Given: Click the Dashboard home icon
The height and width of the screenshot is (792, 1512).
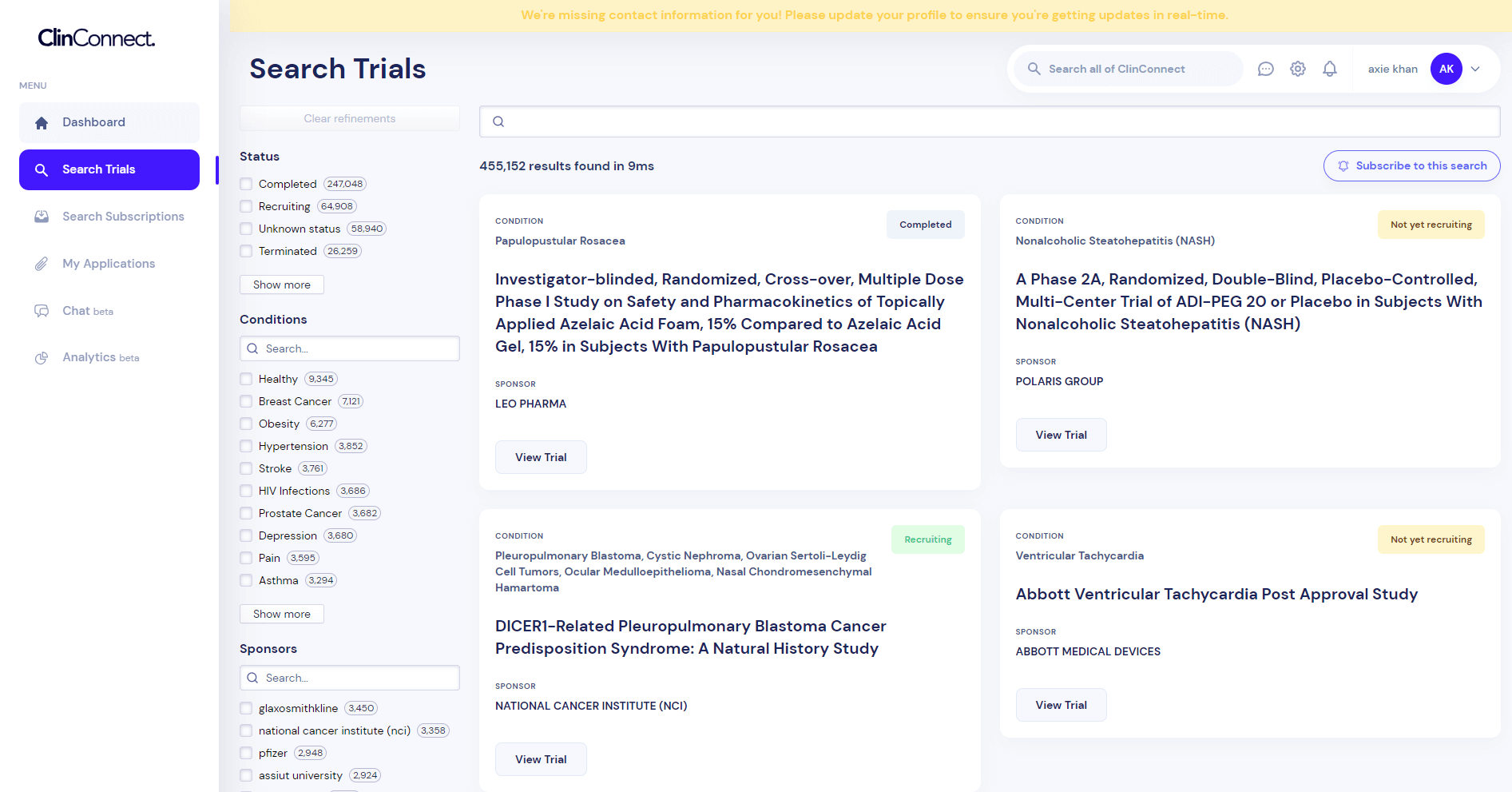Looking at the screenshot, I should click(x=42, y=123).
